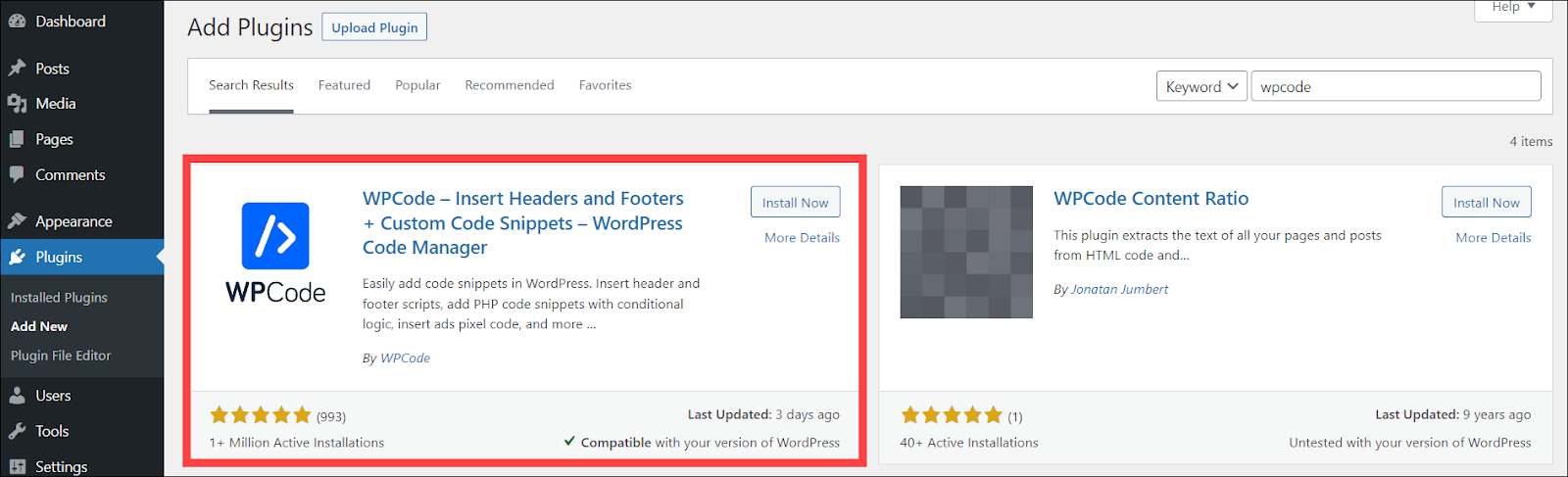Click the WPCode Content Ratio placeholder thumbnail
Screen dimensions: 1568x477
966,252
